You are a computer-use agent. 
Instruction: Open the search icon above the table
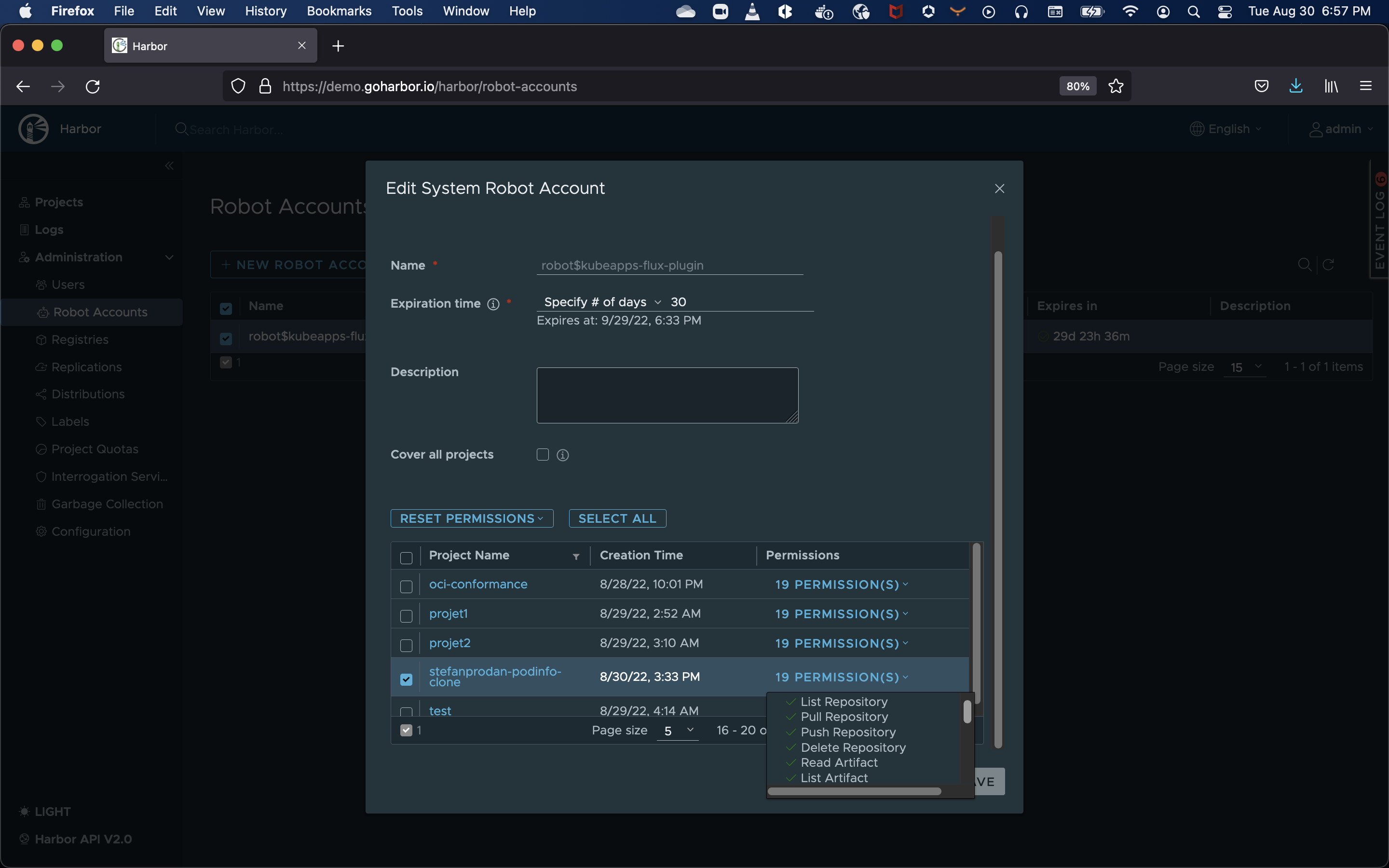[x=1305, y=265]
